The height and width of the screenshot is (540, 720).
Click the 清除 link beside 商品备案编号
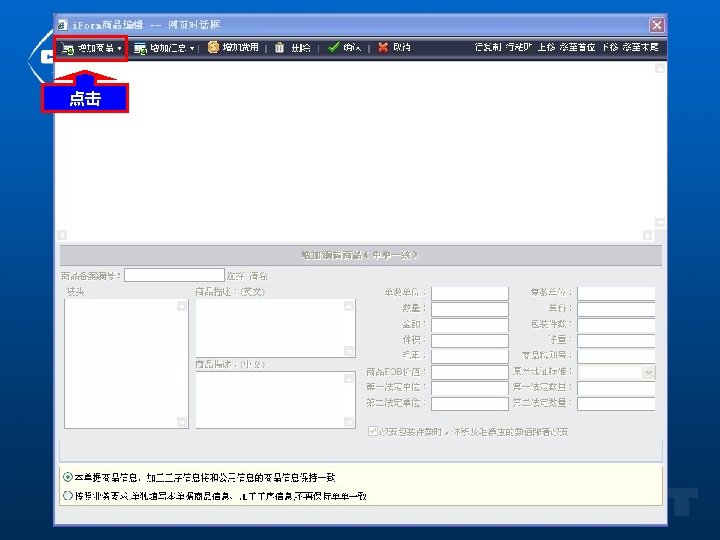(259, 276)
